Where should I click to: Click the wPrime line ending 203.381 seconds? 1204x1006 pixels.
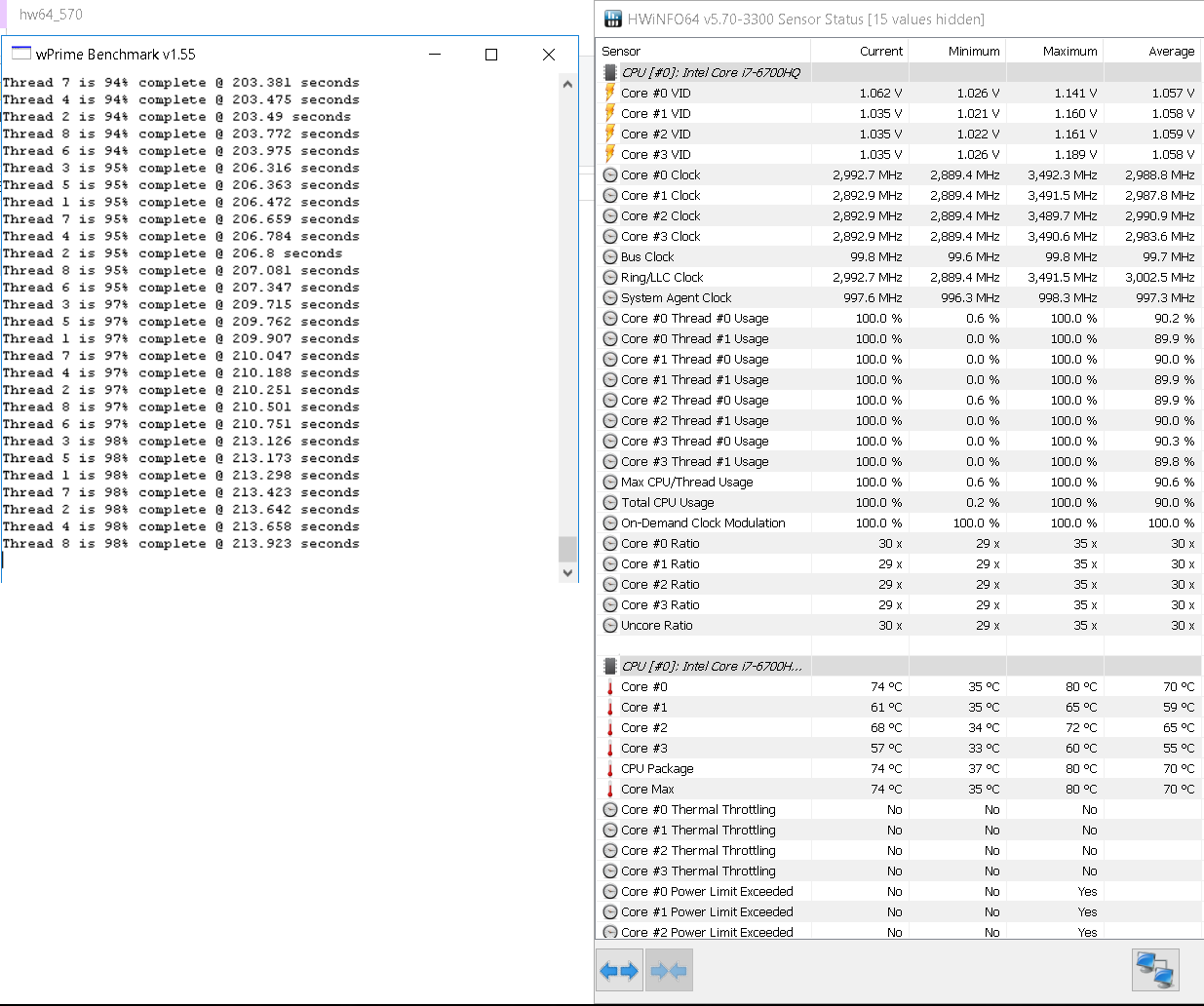(x=181, y=83)
